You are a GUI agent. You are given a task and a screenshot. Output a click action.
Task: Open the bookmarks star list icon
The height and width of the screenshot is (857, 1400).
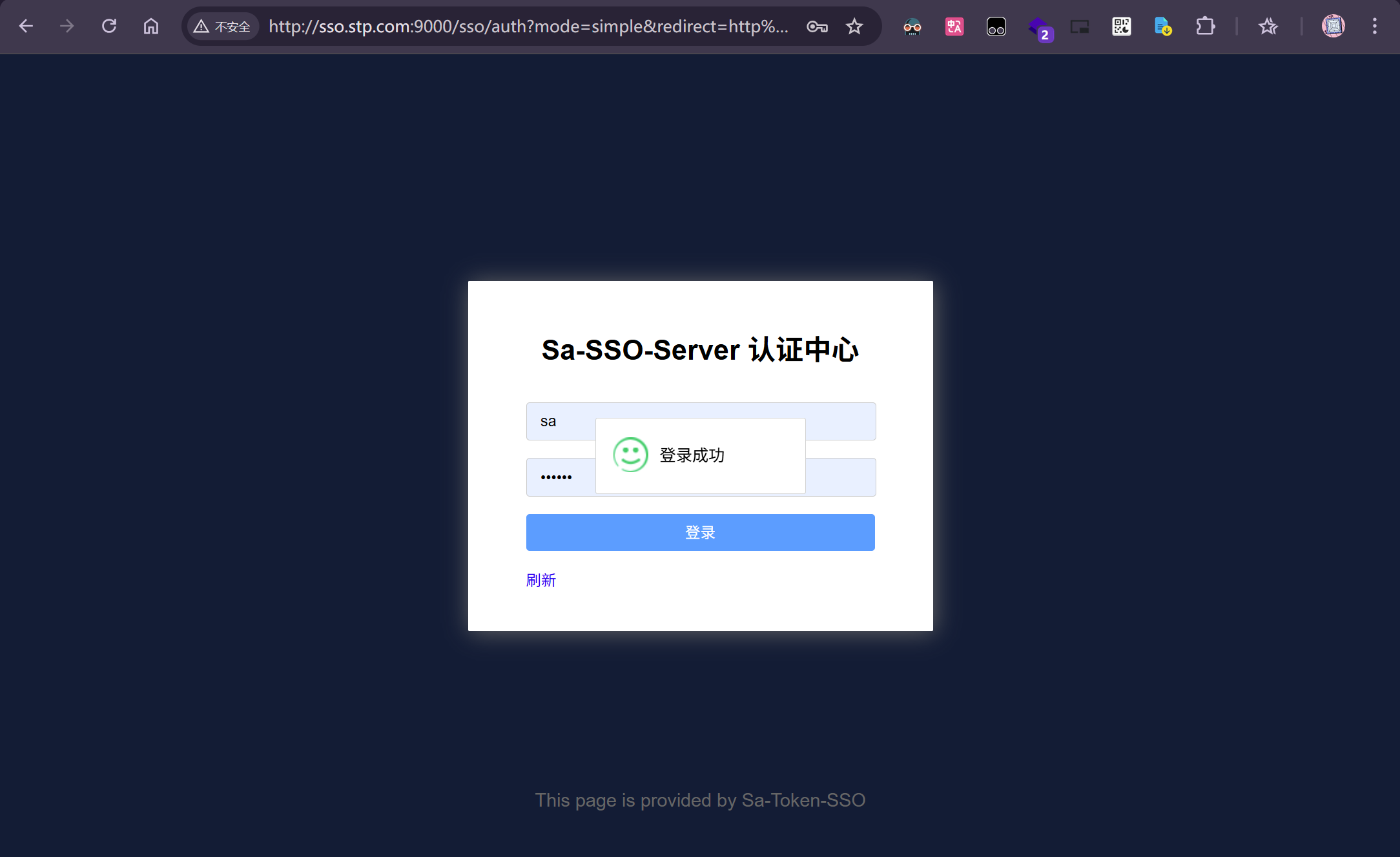pyautogui.click(x=1268, y=26)
